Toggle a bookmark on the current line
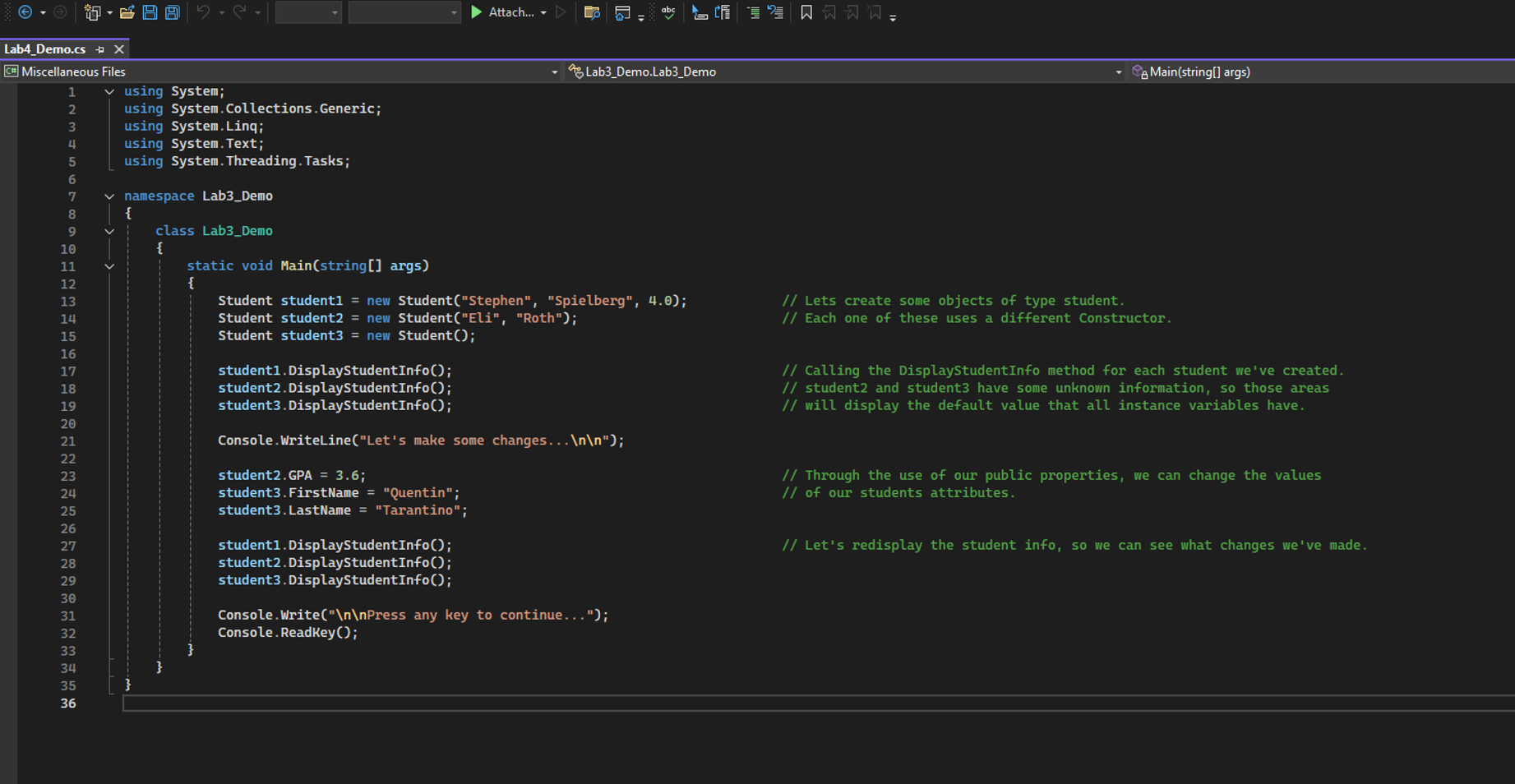Screen dimensions: 1515x784 (806, 12)
